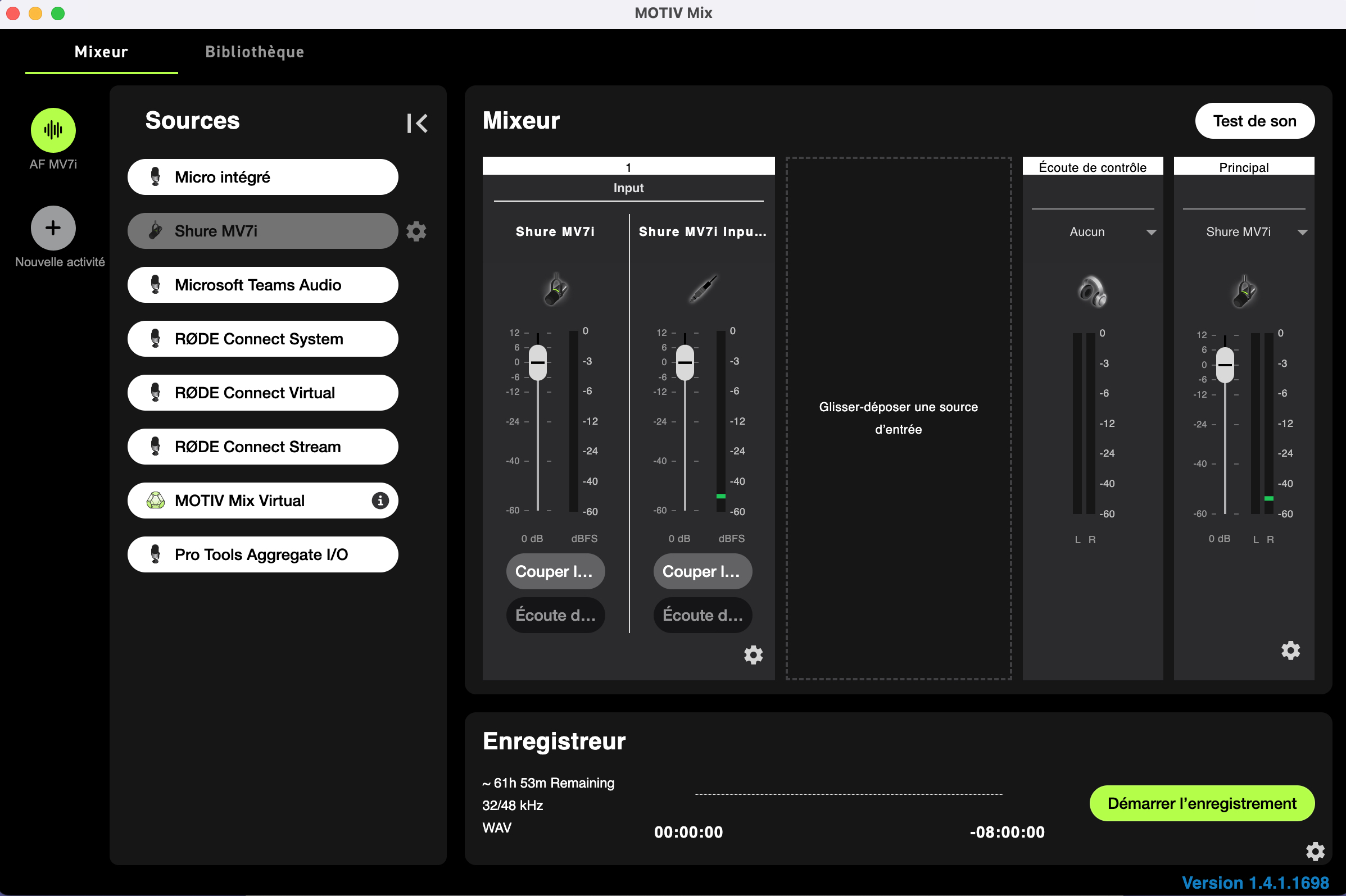Mute the Shure MV7i channel

pyautogui.click(x=555, y=571)
